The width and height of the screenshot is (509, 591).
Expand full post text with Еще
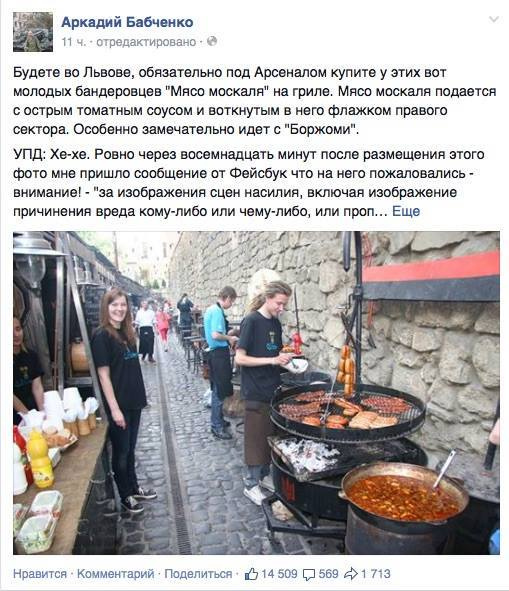(406, 211)
